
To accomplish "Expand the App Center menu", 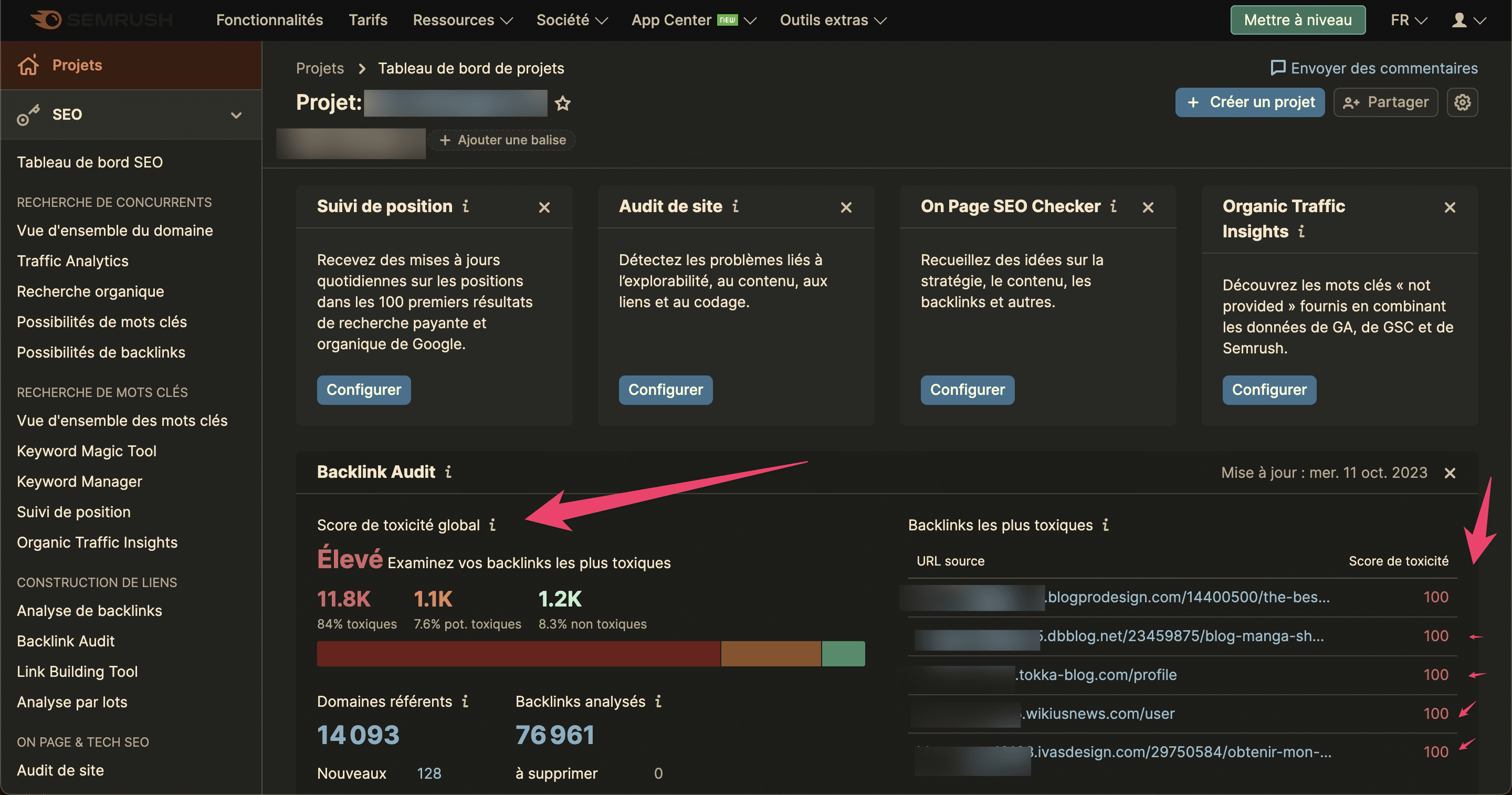I will (x=694, y=20).
